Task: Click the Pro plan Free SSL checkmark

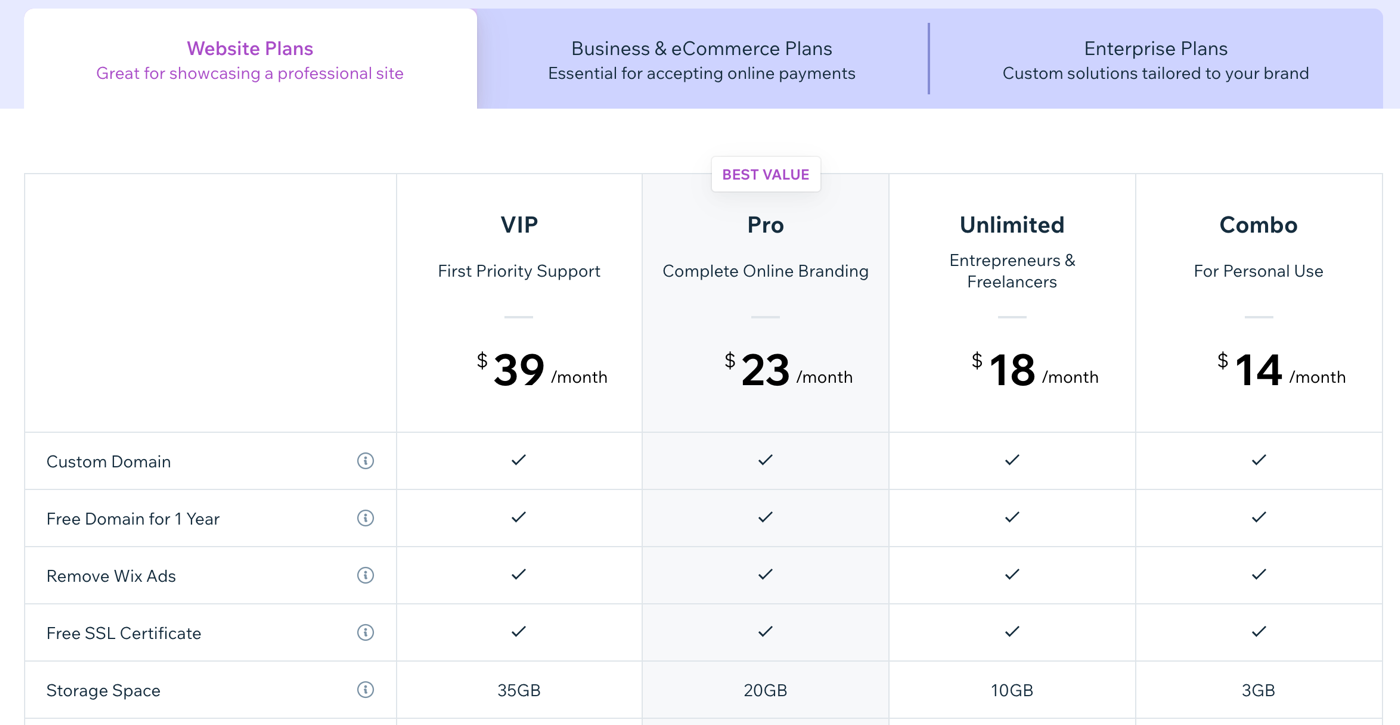Action: (765, 632)
